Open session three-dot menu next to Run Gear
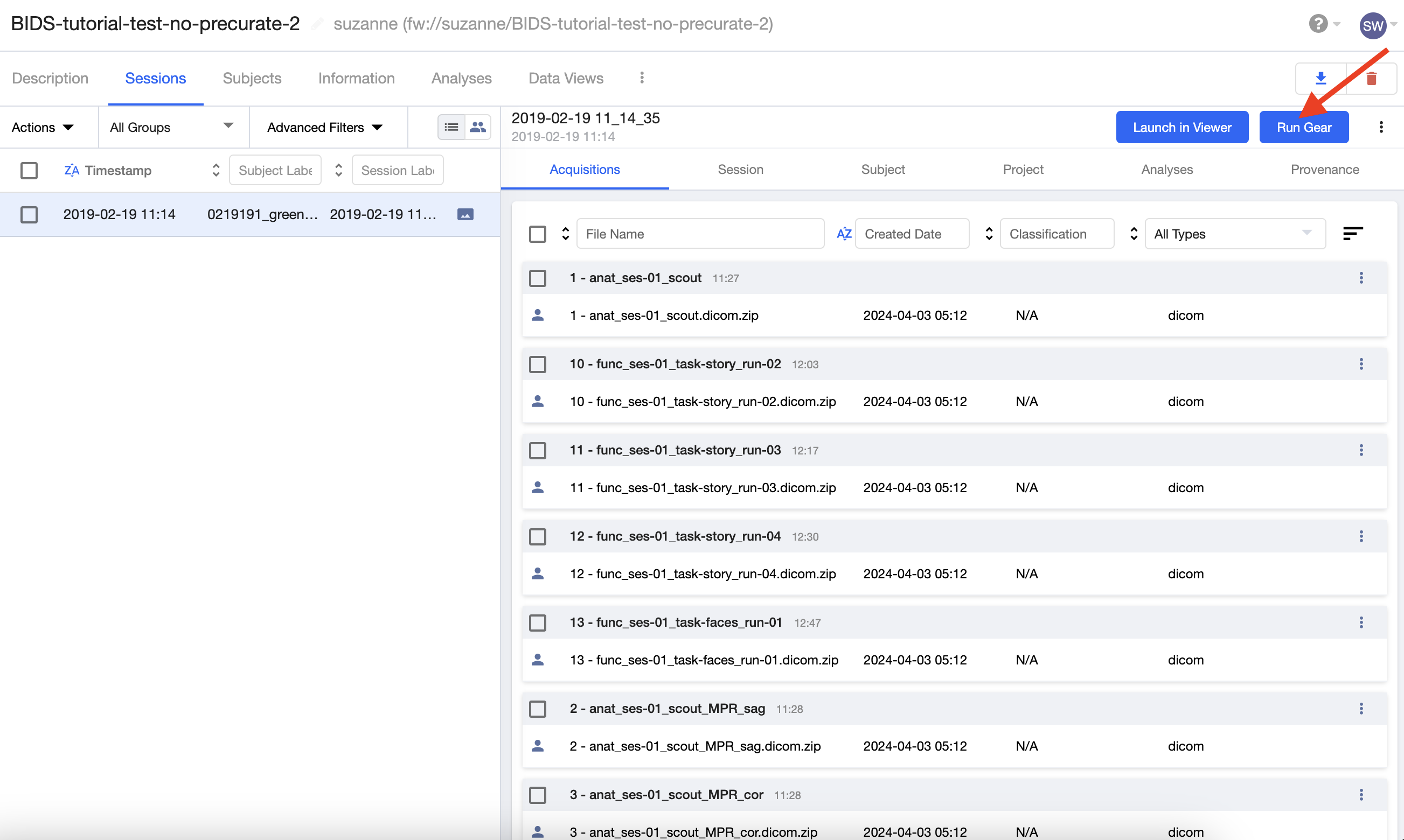Screen dimensions: 1404x840 tap(1381, 127)
